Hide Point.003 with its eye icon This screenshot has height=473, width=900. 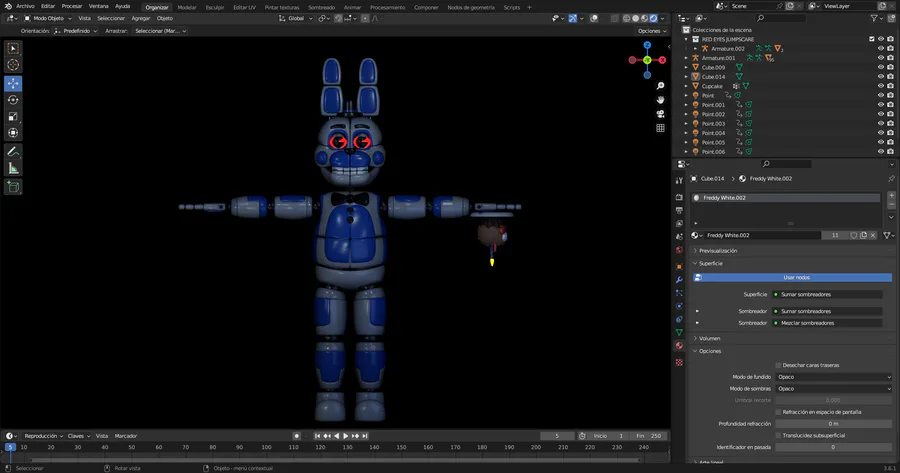(881, 123)
